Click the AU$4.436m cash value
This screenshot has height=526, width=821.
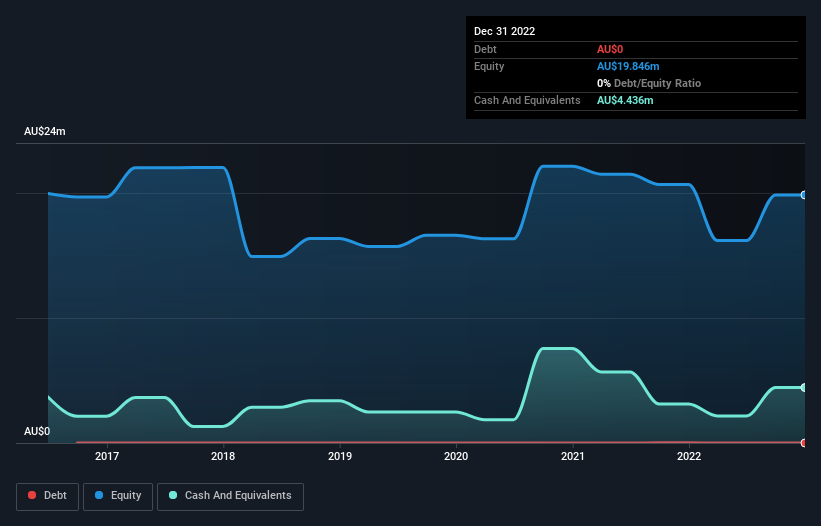coord(625,100)
